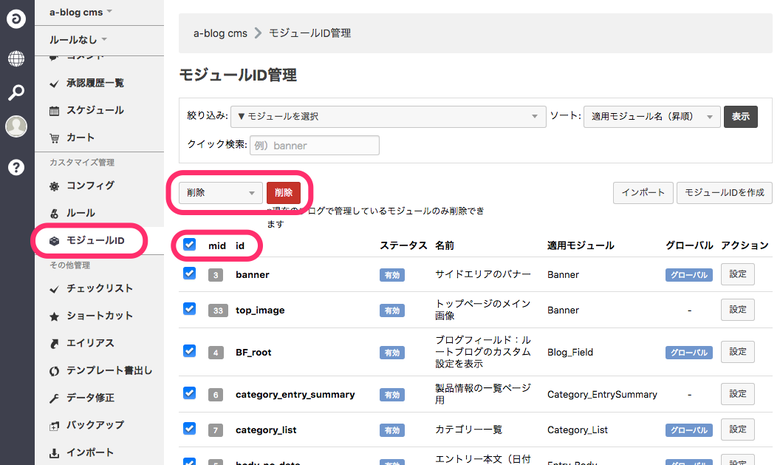Open チェックリスト in the sidebar
780x465 pixels.
(x=99, y=289)
